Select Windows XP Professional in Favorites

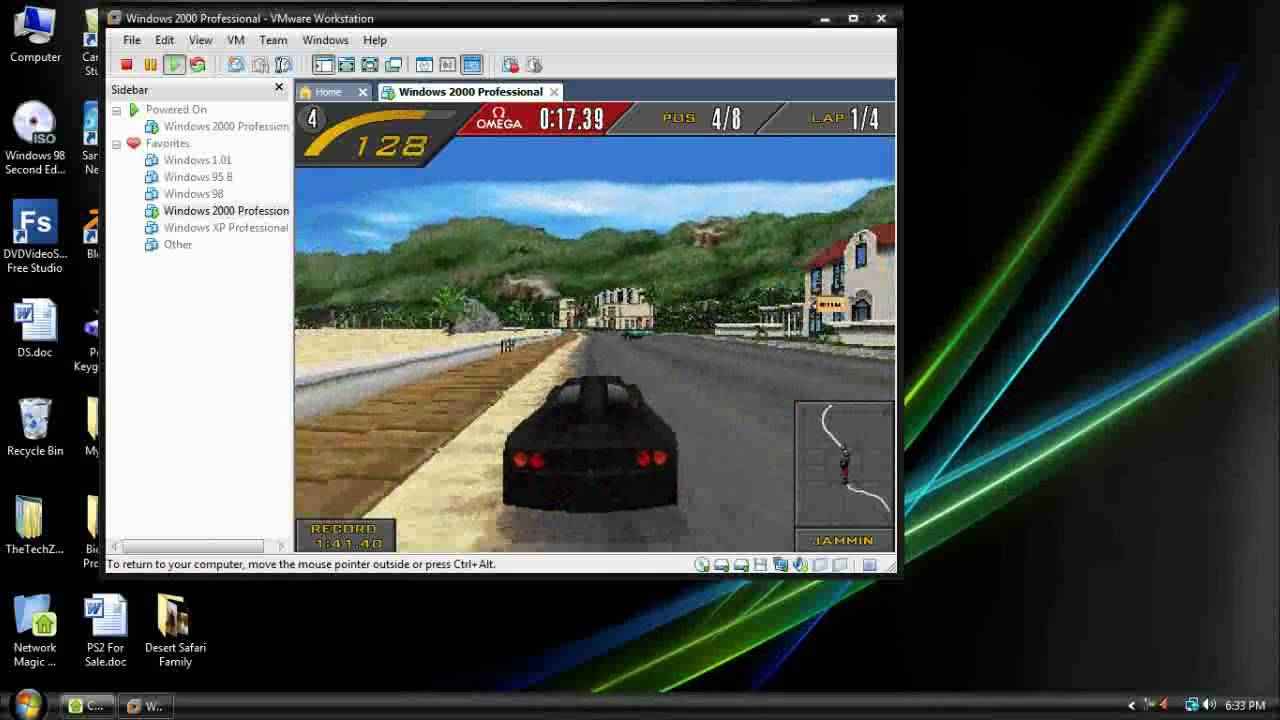[226, 228]
